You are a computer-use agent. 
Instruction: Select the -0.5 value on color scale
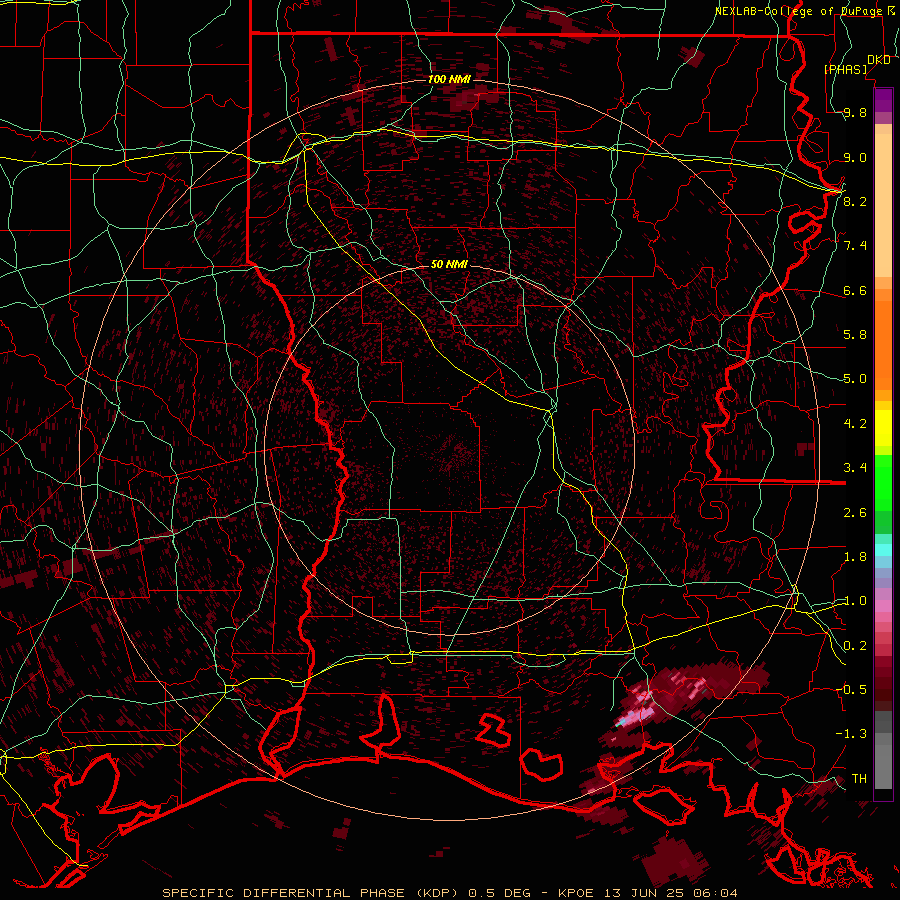(851, 690)
